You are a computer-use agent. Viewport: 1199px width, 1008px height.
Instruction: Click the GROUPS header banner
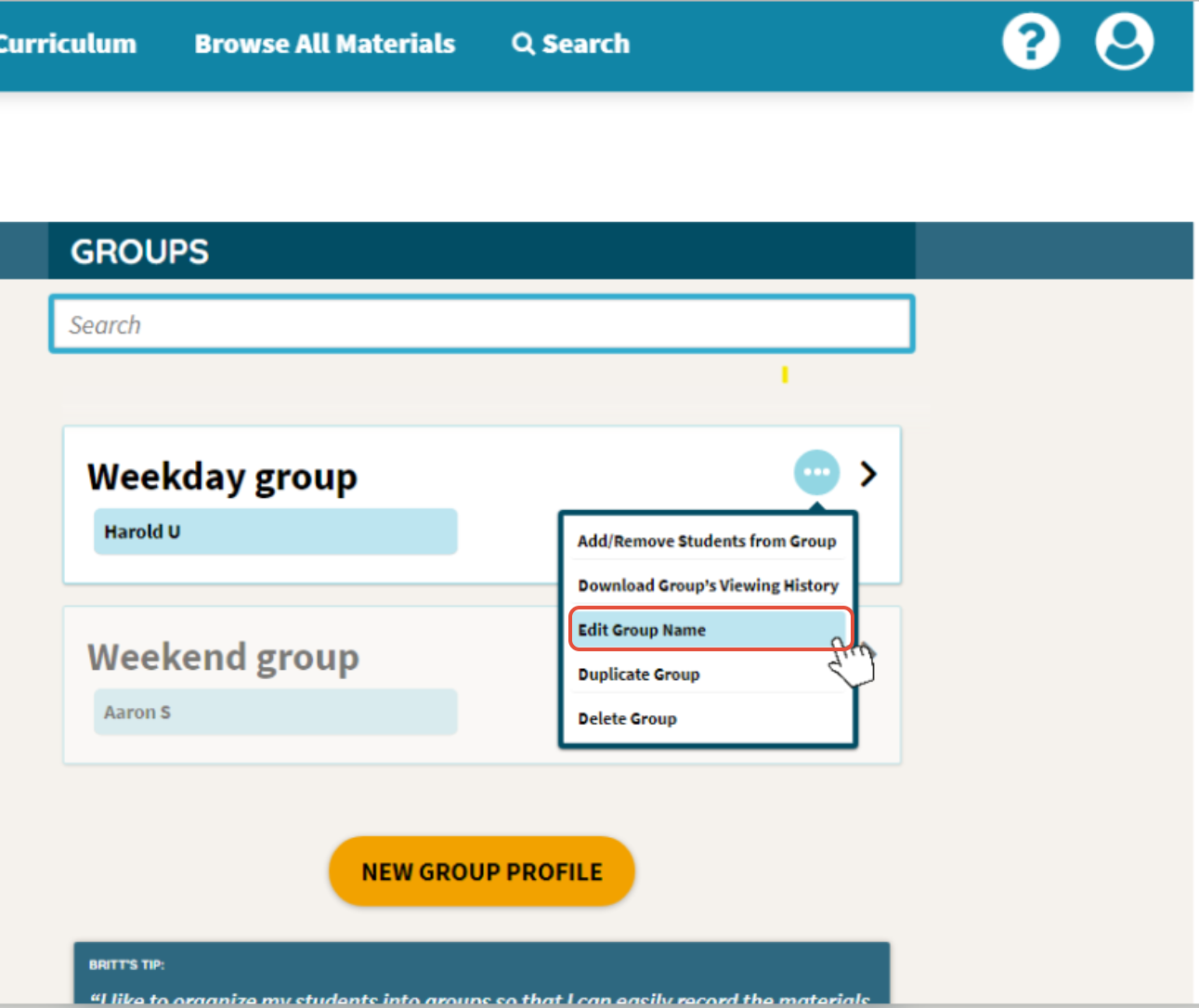pos(138,251)
